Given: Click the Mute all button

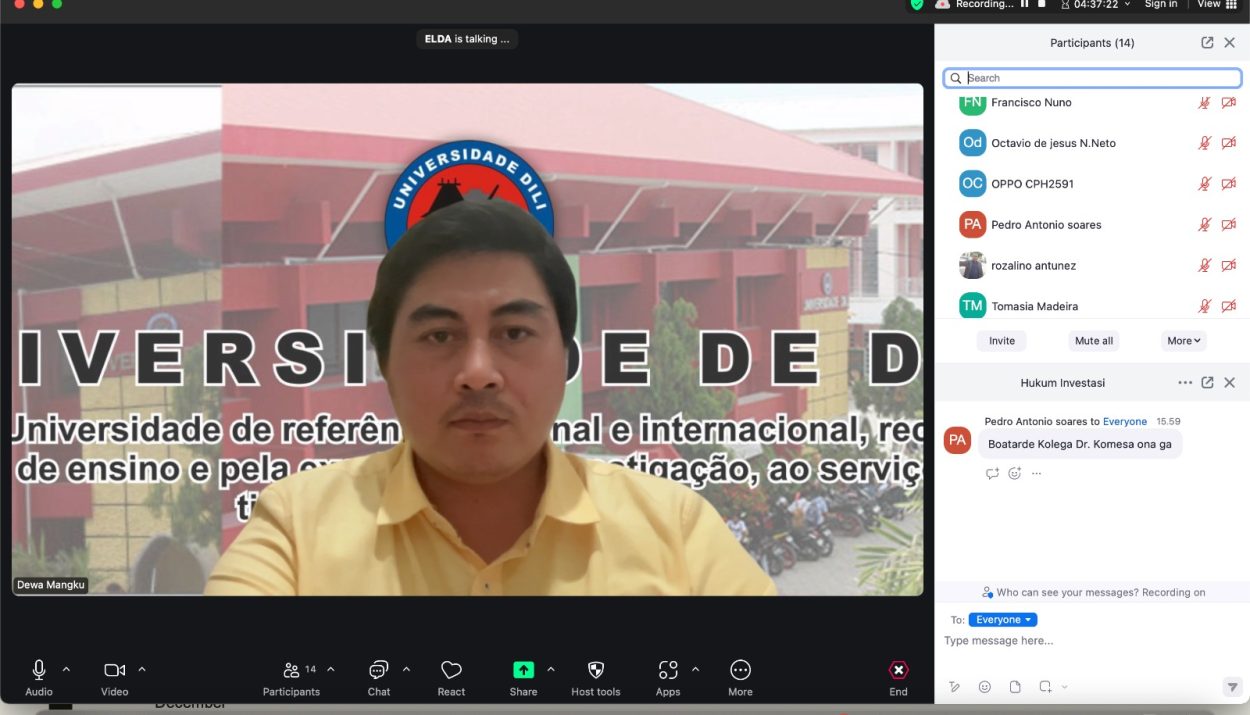Looking at the screenshot, I should point(1092,340).
